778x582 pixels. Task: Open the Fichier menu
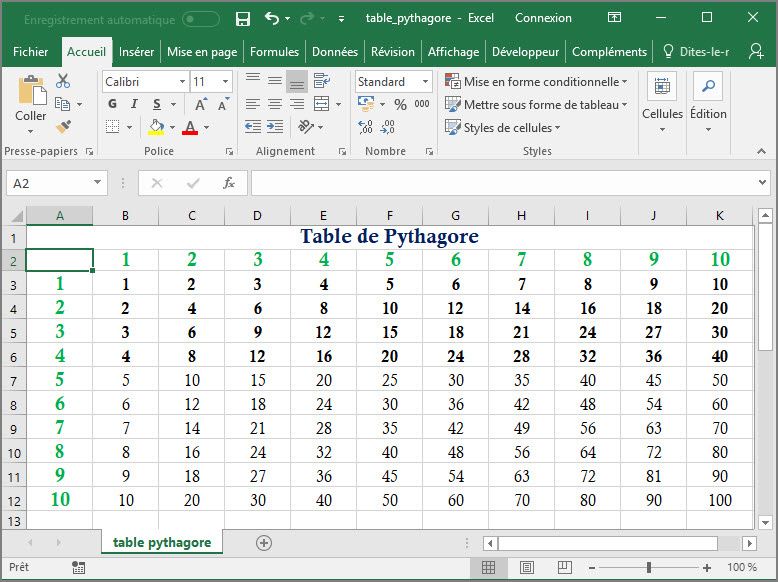click(x=30, y=52)
